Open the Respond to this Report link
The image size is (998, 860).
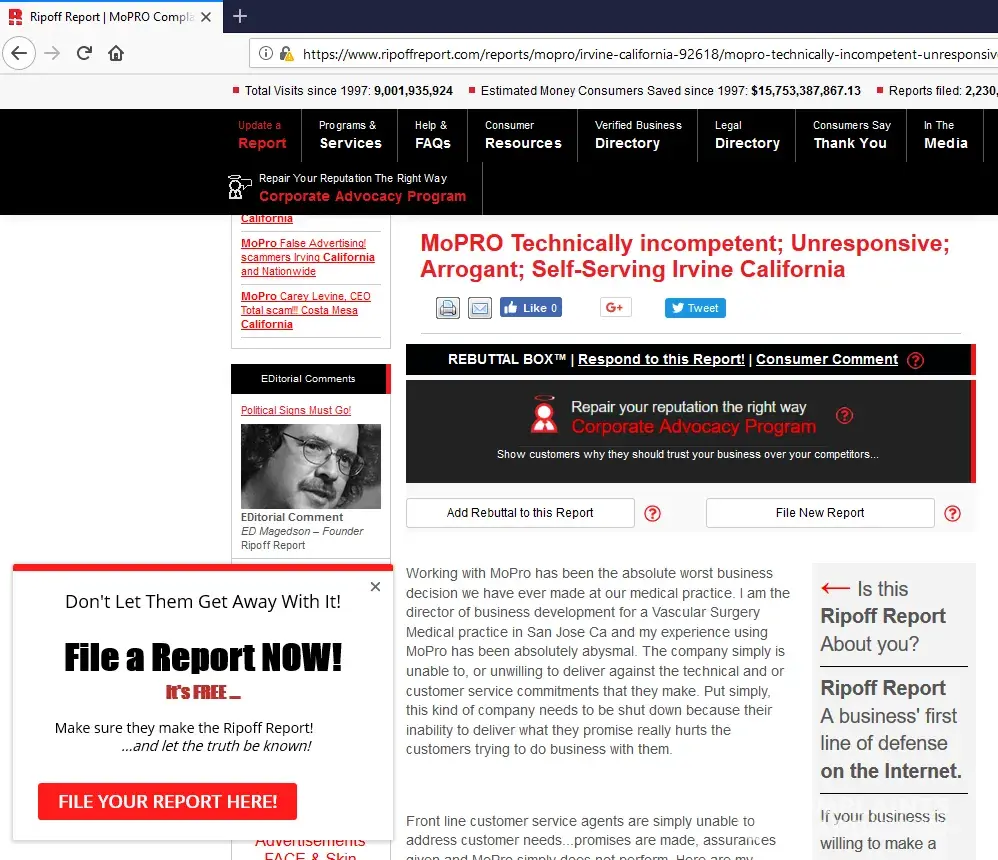tap(661, 360)
